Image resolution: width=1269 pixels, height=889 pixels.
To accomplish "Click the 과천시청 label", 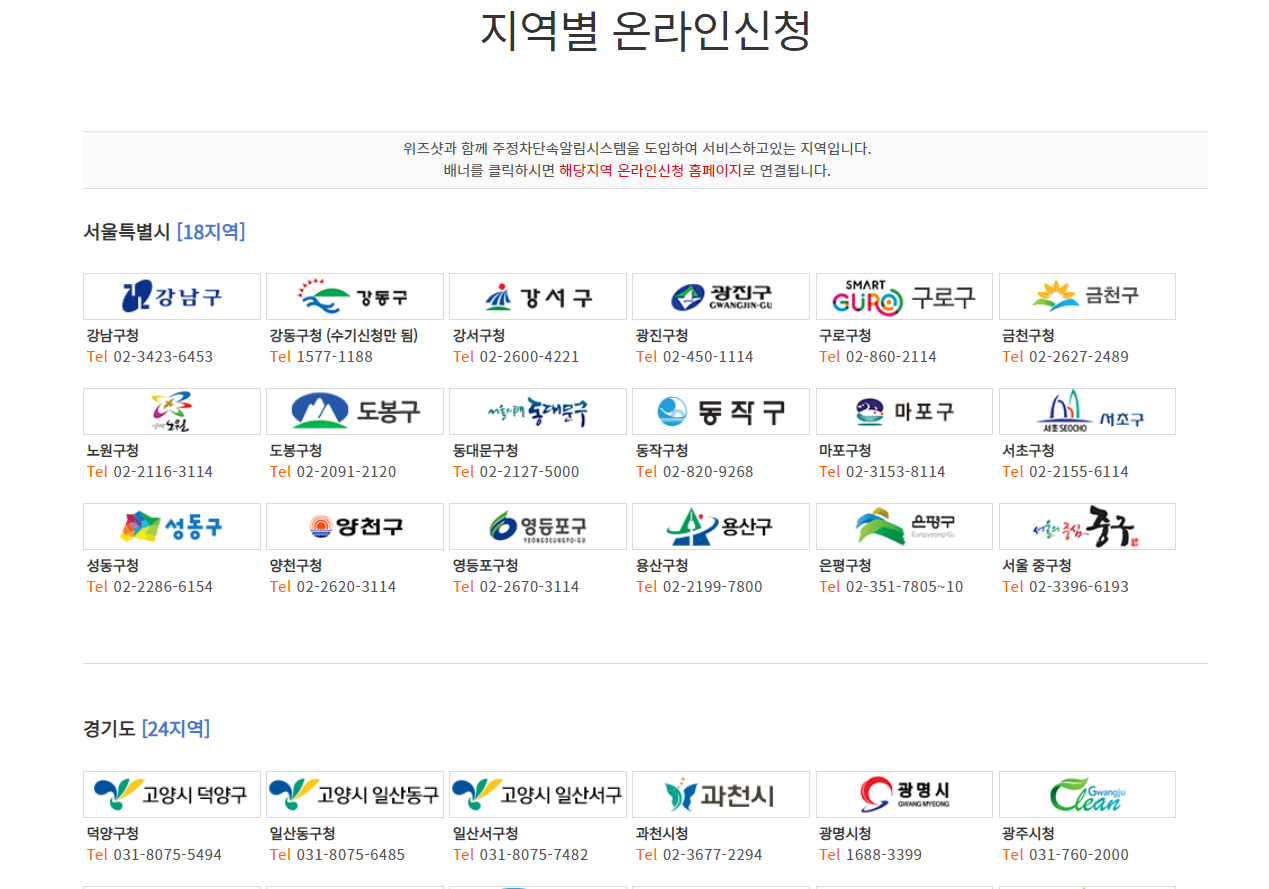I will click(662, 833).
